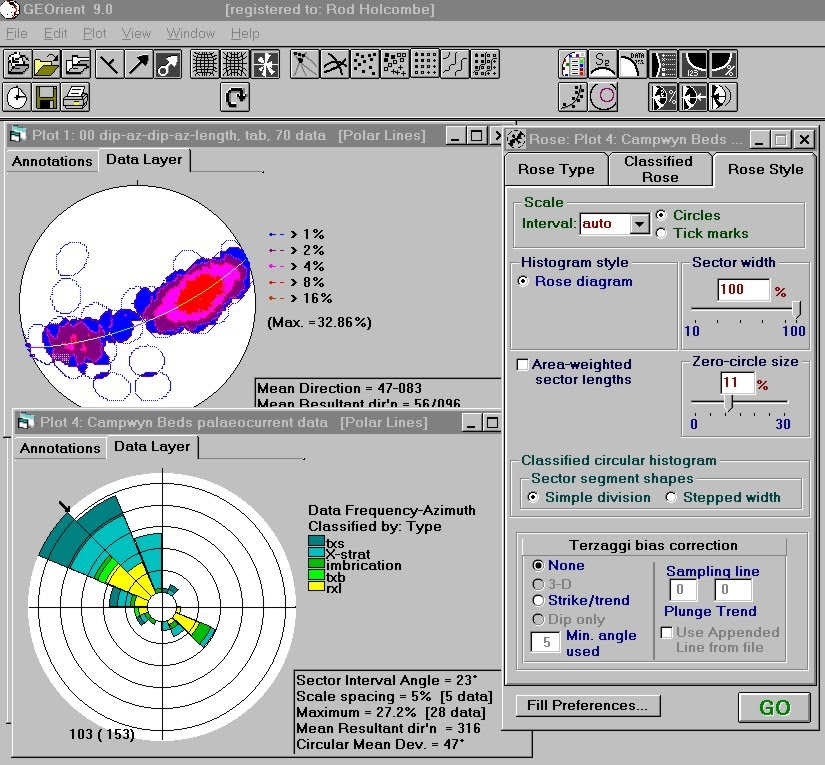Click the Zero-circle size percent field
This screenshot has height=765, width=825.
tap(738, 382)
